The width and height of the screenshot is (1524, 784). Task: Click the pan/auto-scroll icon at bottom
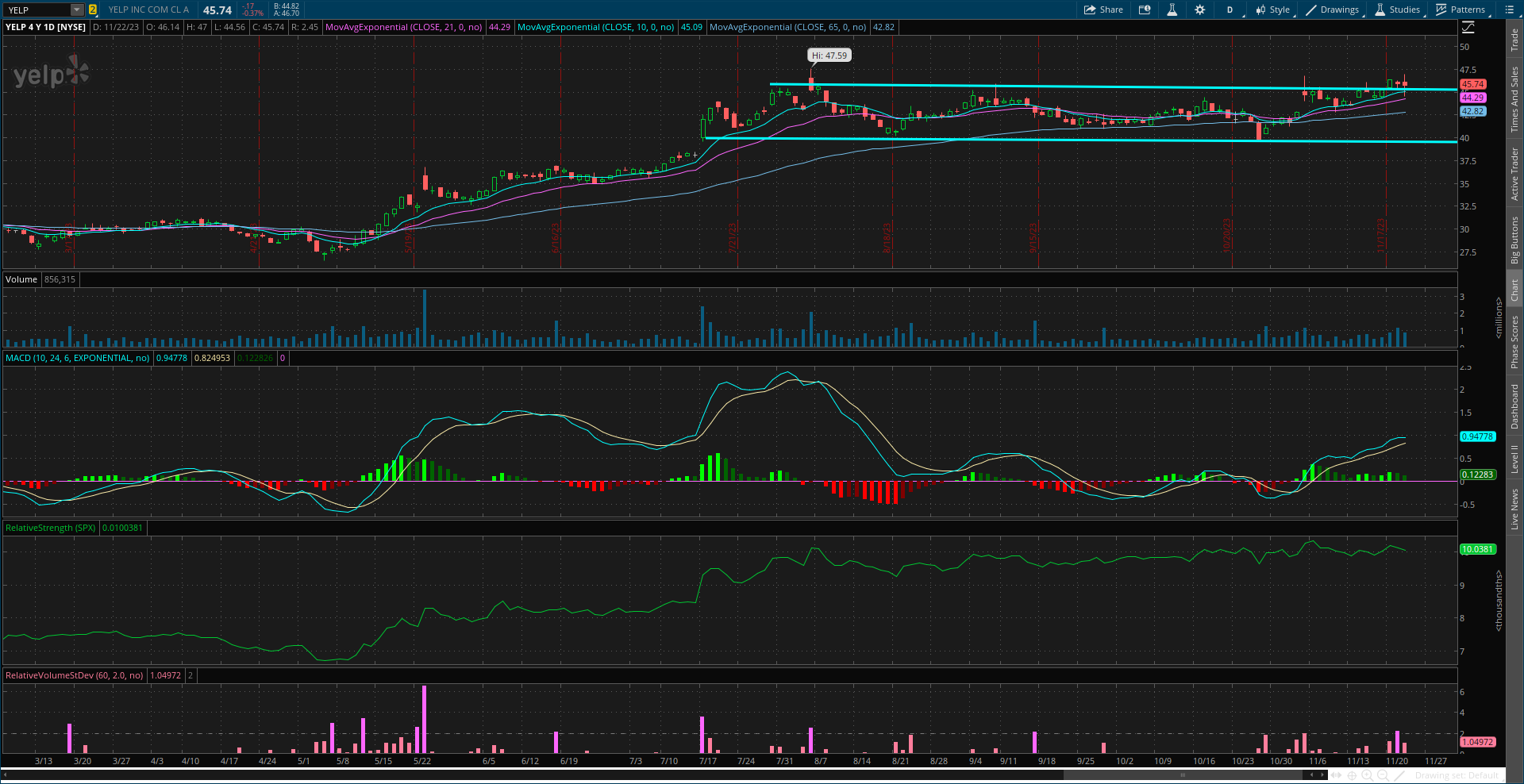tap(1337, 775)
